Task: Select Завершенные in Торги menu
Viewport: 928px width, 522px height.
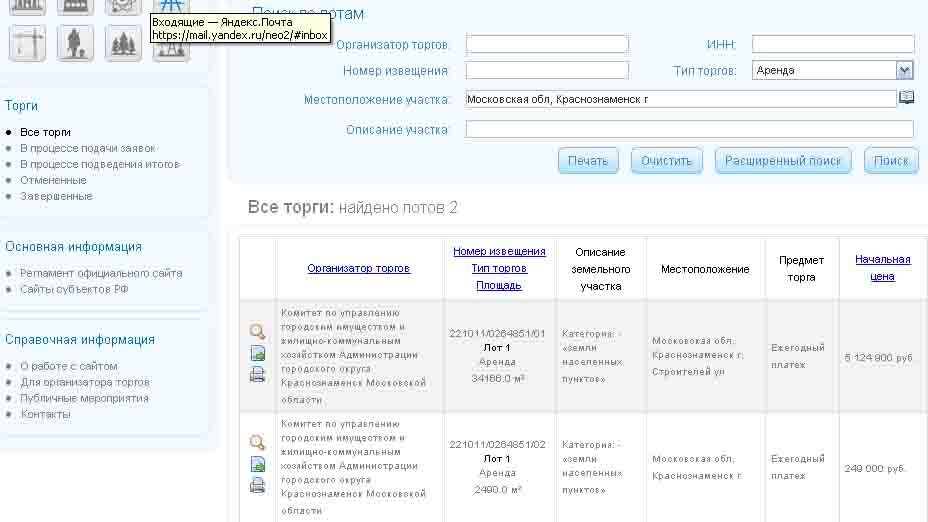Action: pos(56,196)
